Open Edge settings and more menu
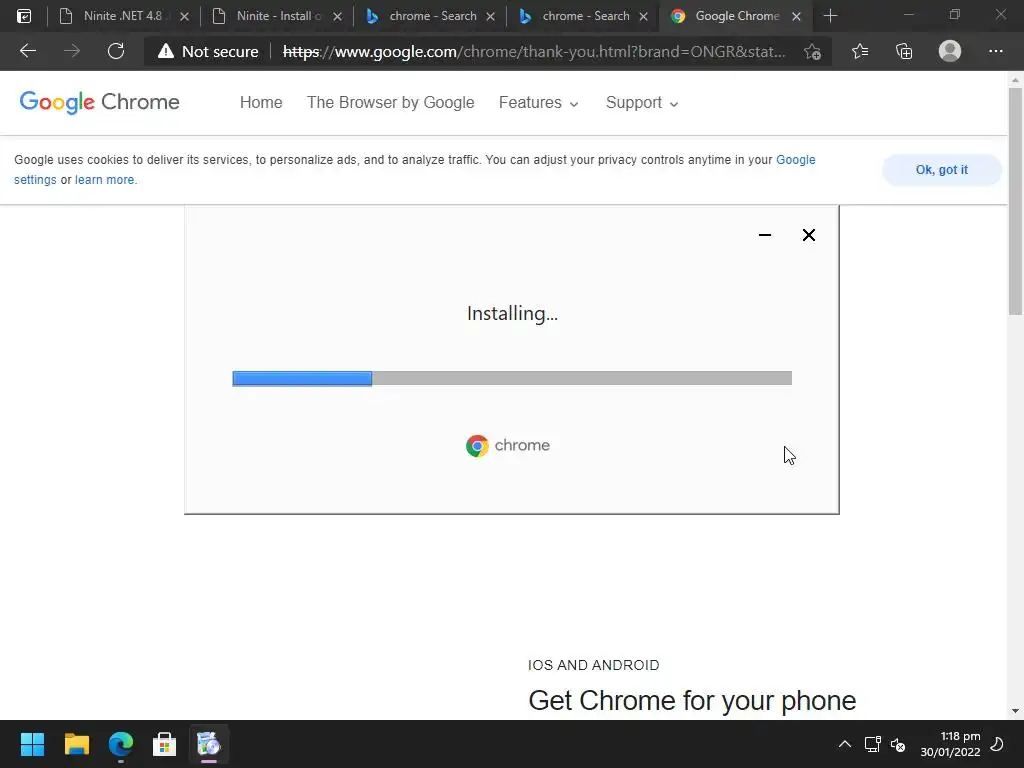This screenshot has height=768, width=1024. [x=995, y=51]
